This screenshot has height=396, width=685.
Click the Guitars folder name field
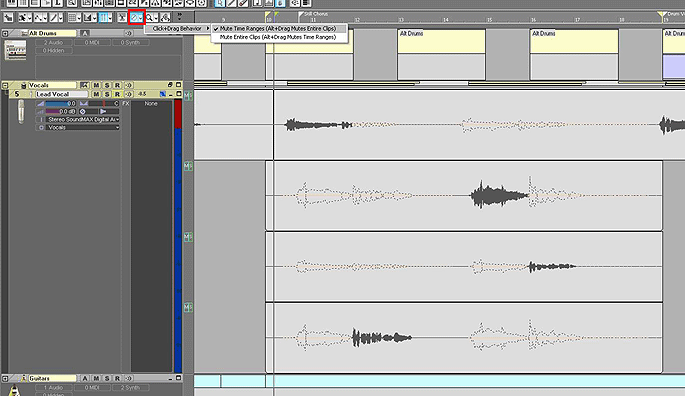[52, 379]
